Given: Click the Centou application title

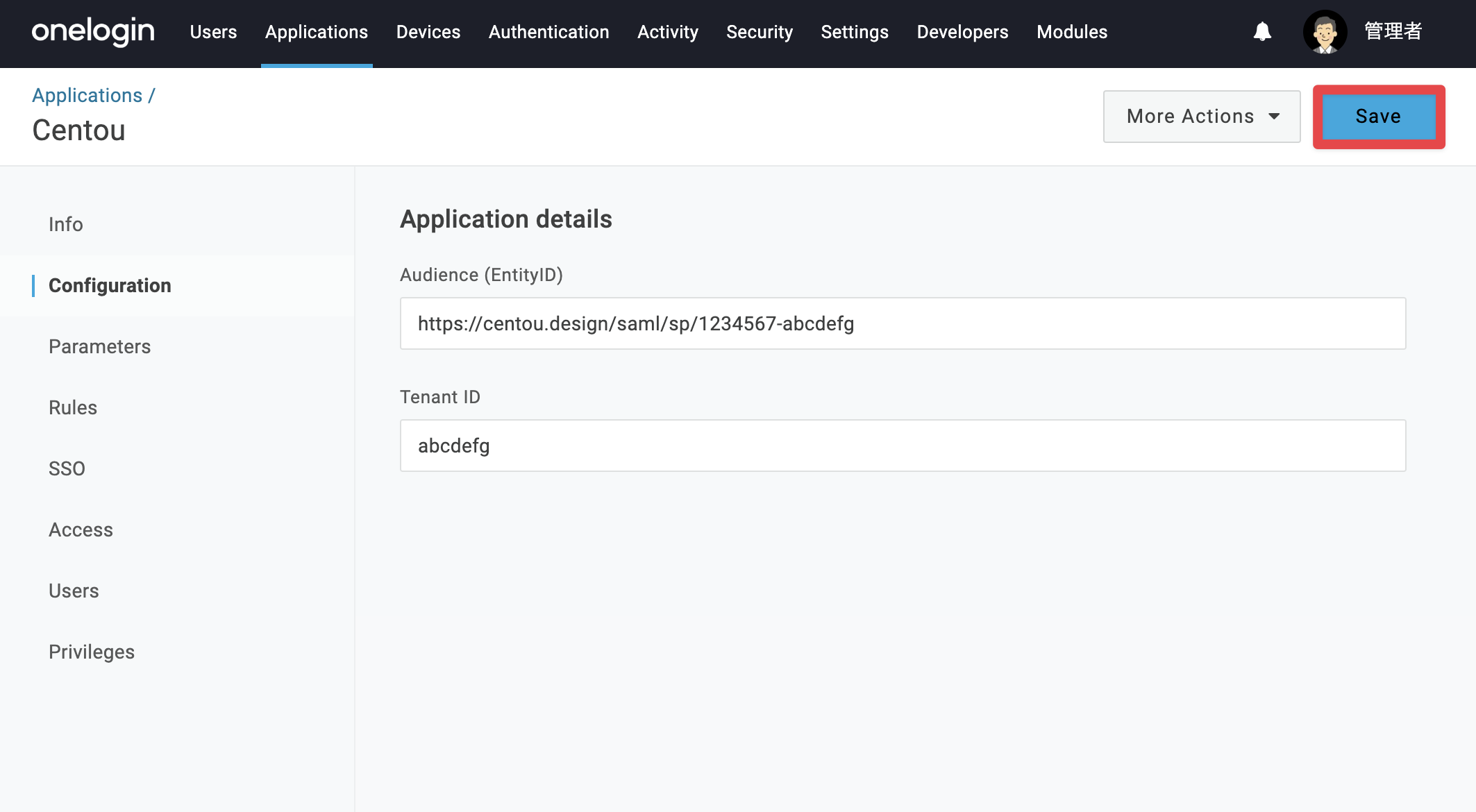Looking at the screenshot, I should [78, 130].
